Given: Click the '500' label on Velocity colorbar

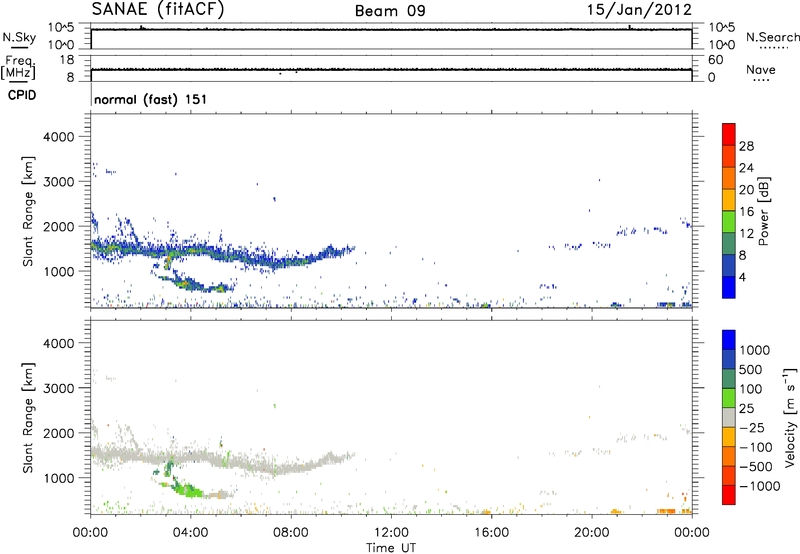Looking at the screenshot, I should 751,369.
